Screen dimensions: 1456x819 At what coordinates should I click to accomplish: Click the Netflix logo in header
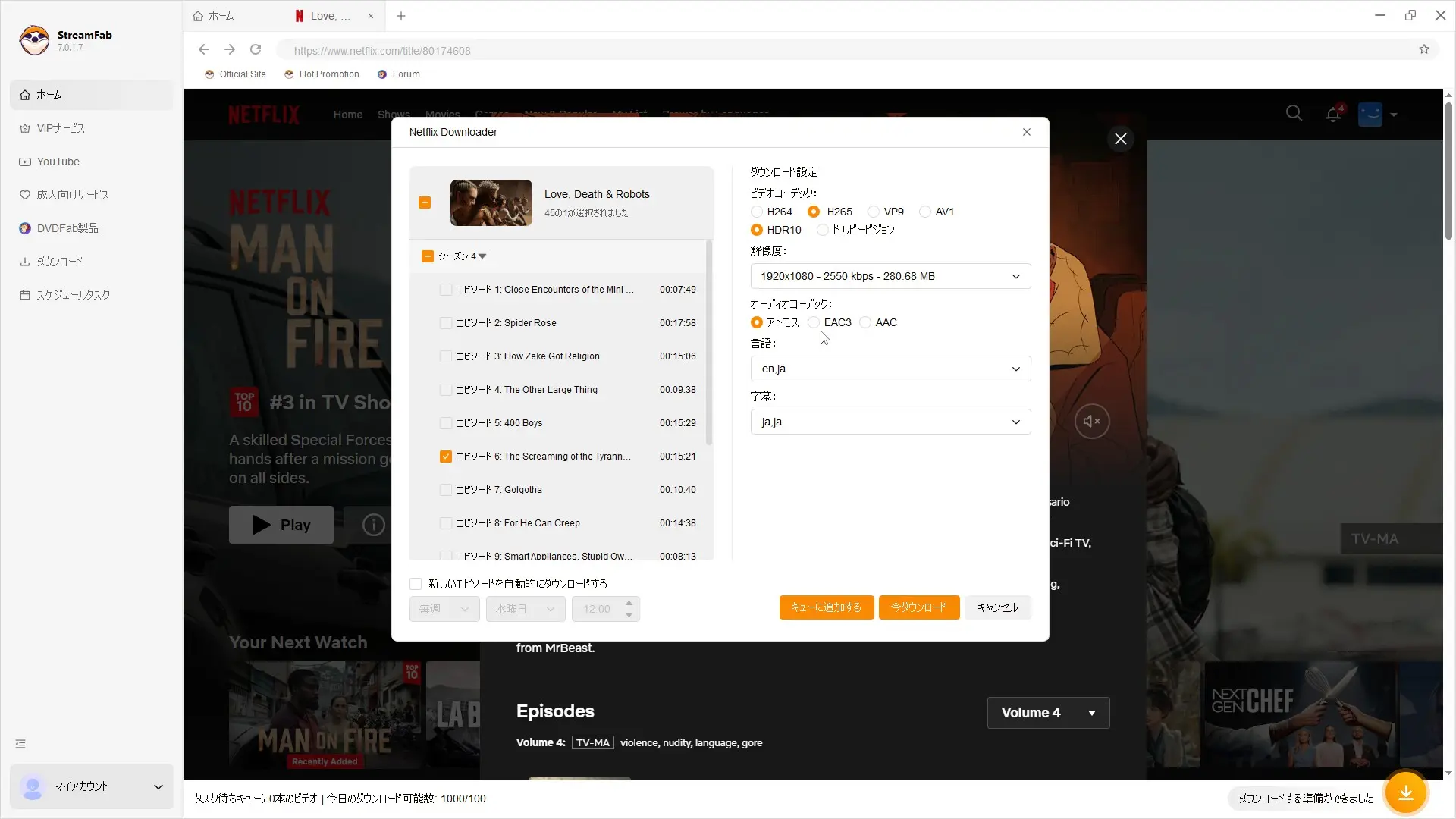(264, 115)
